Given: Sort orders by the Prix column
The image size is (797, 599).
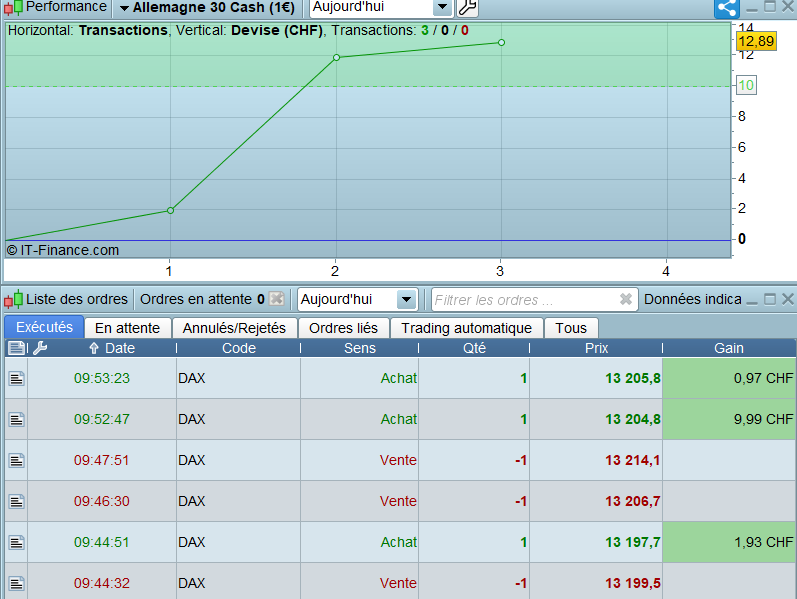Looking at the screenshot, I should tap(596, 348).
